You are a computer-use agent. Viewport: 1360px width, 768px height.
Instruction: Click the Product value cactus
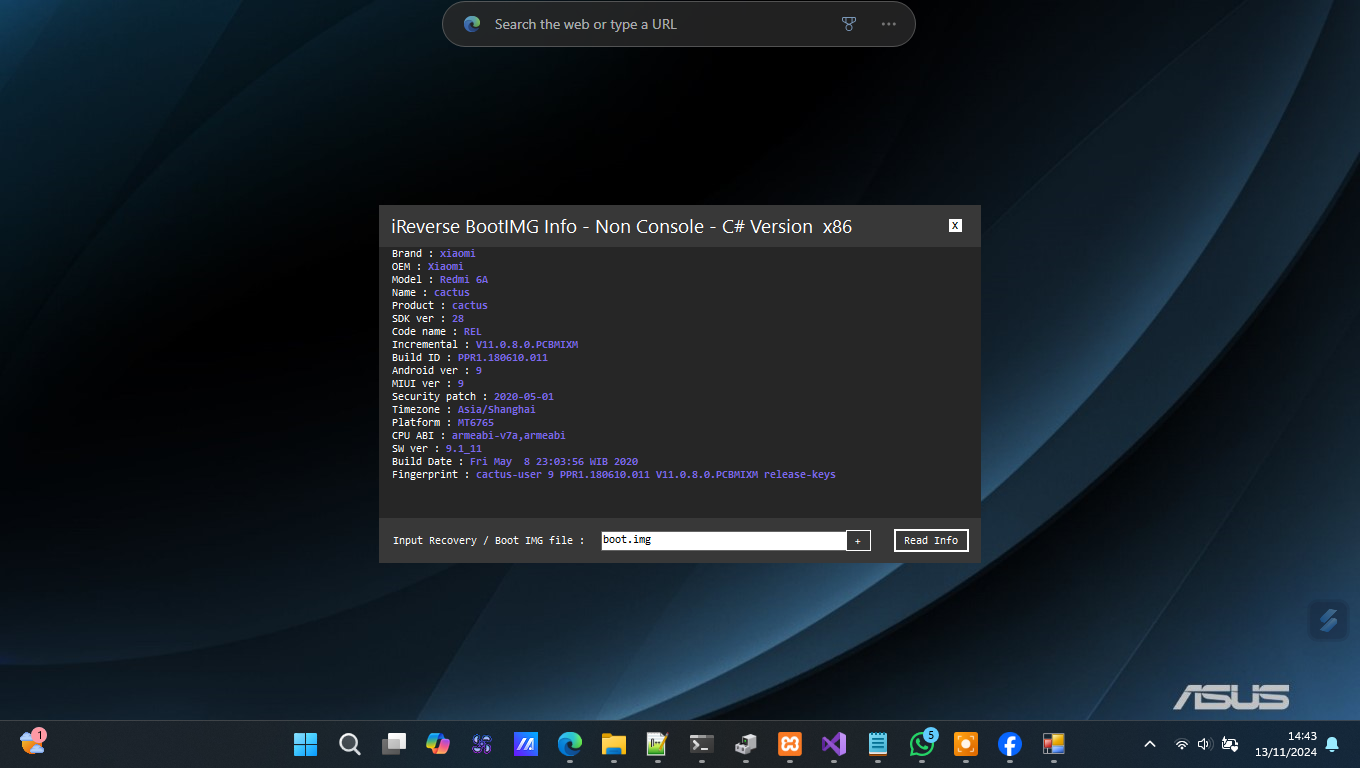(470, 306)
